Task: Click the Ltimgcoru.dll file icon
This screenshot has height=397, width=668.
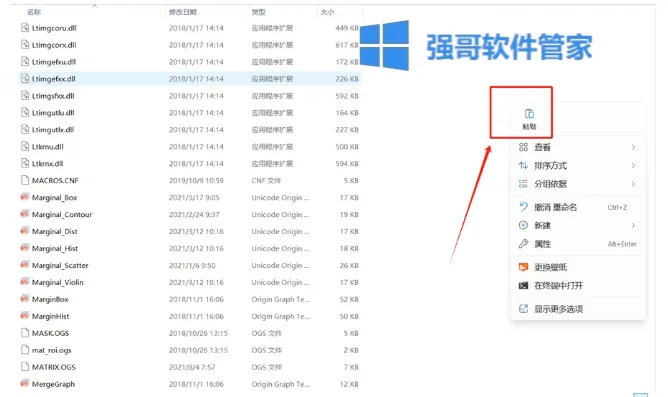Action: (x=25, y=28)
